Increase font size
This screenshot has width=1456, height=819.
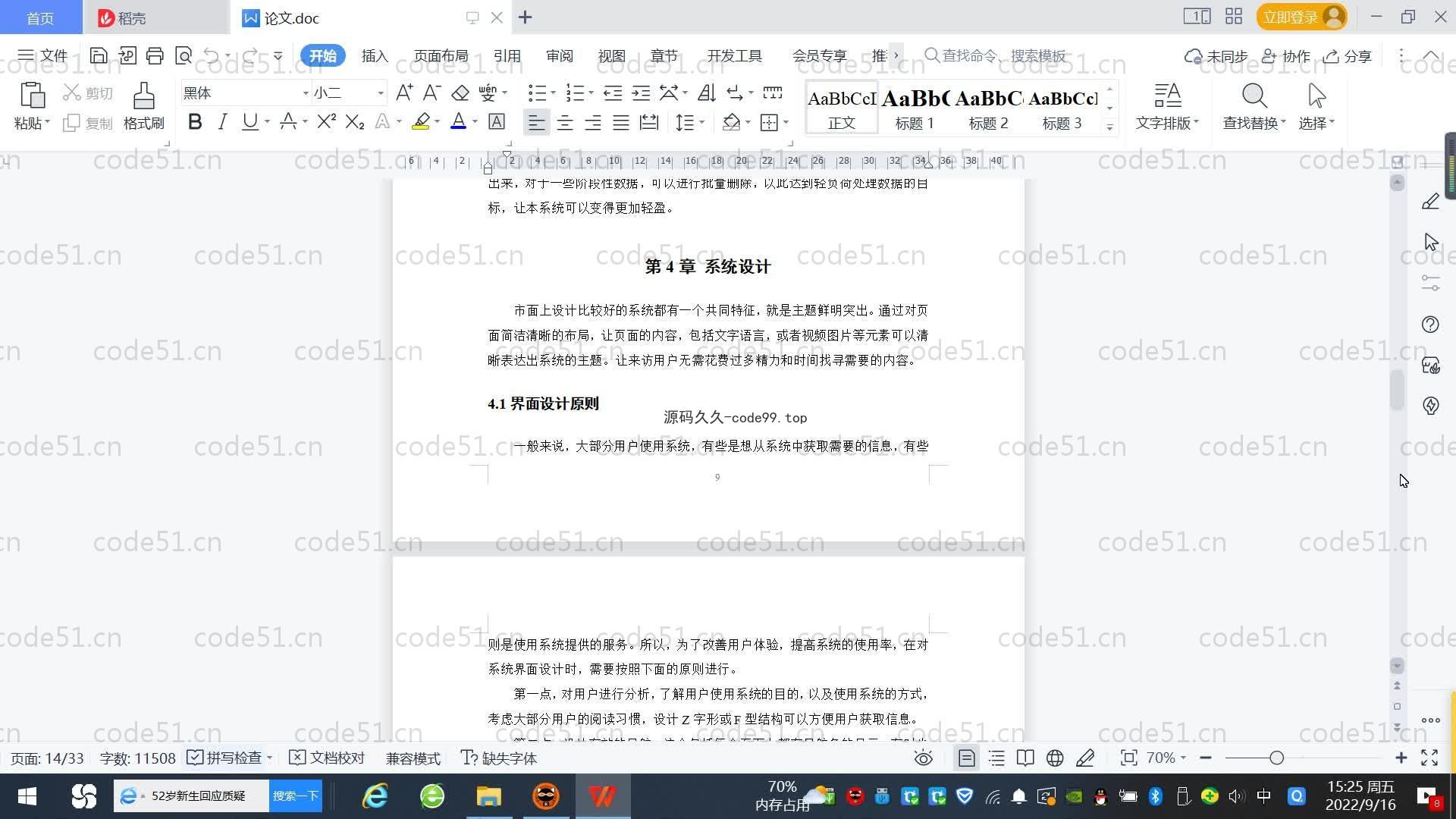tap(404, 93)
